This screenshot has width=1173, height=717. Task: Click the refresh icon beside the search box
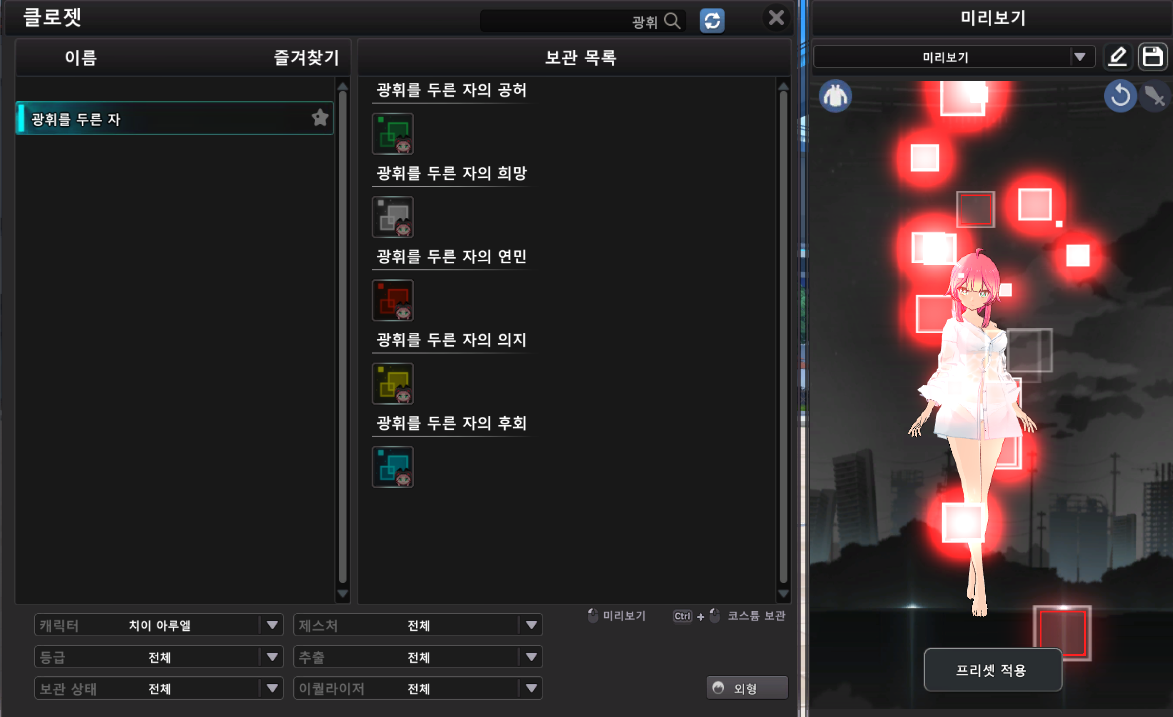[712, 21]
